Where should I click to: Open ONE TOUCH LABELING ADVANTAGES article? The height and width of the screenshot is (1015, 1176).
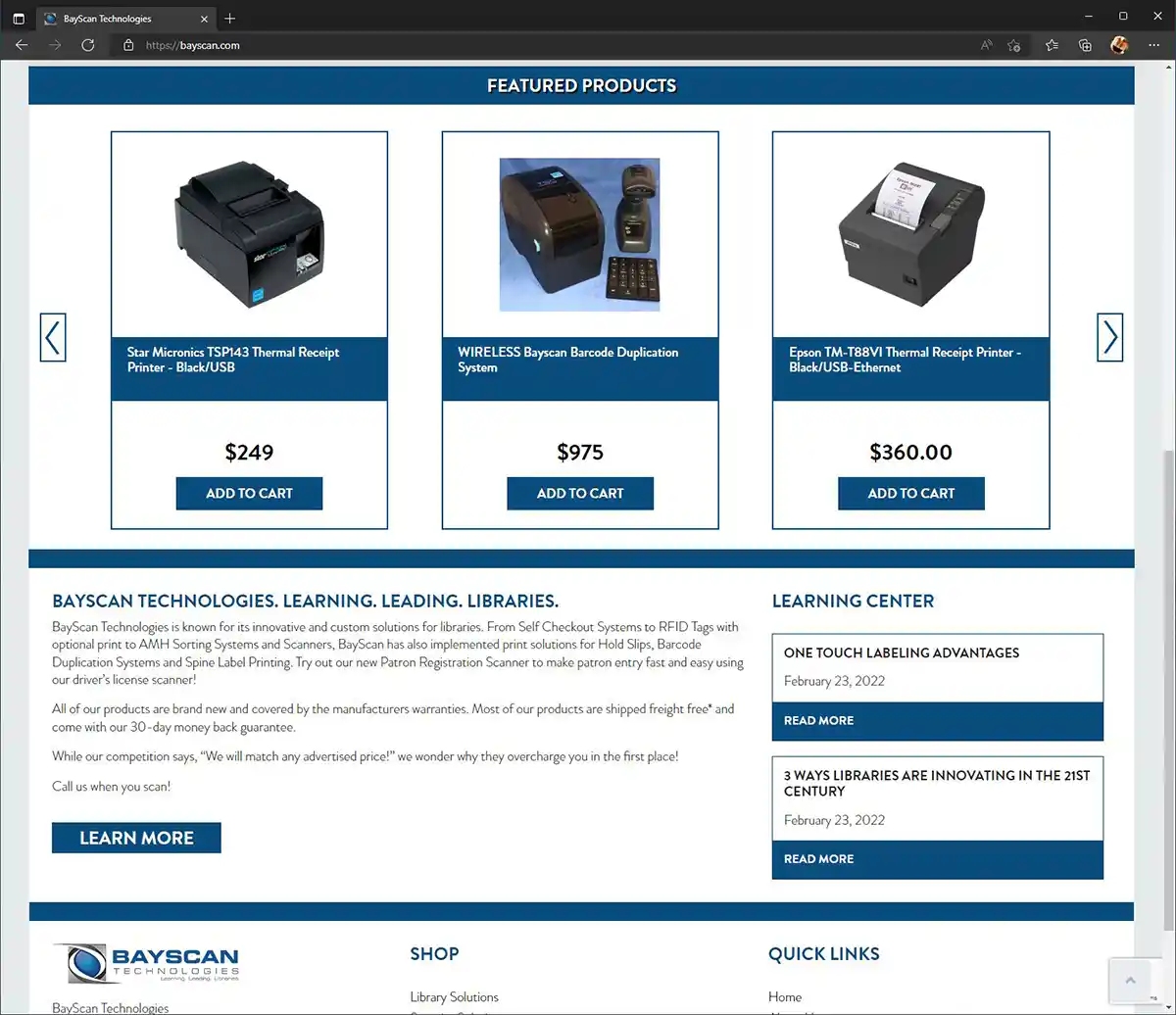coord(902,652)
